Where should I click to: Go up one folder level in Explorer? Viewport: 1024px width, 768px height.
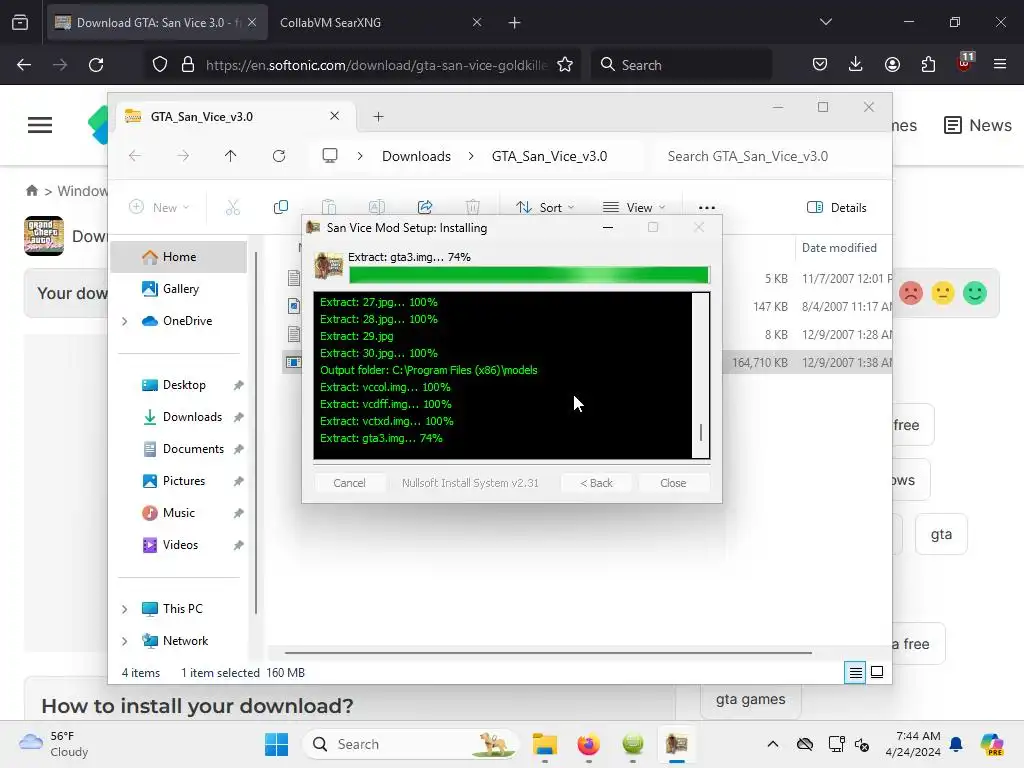(x=231, y=155)
